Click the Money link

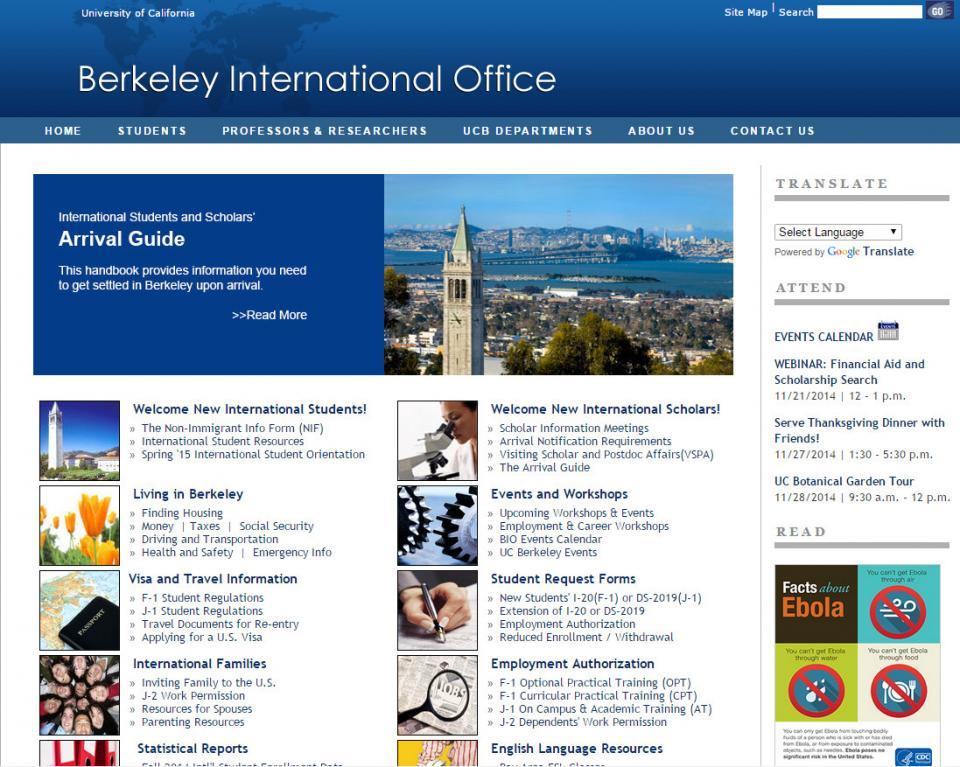click(x=158, y=526)
